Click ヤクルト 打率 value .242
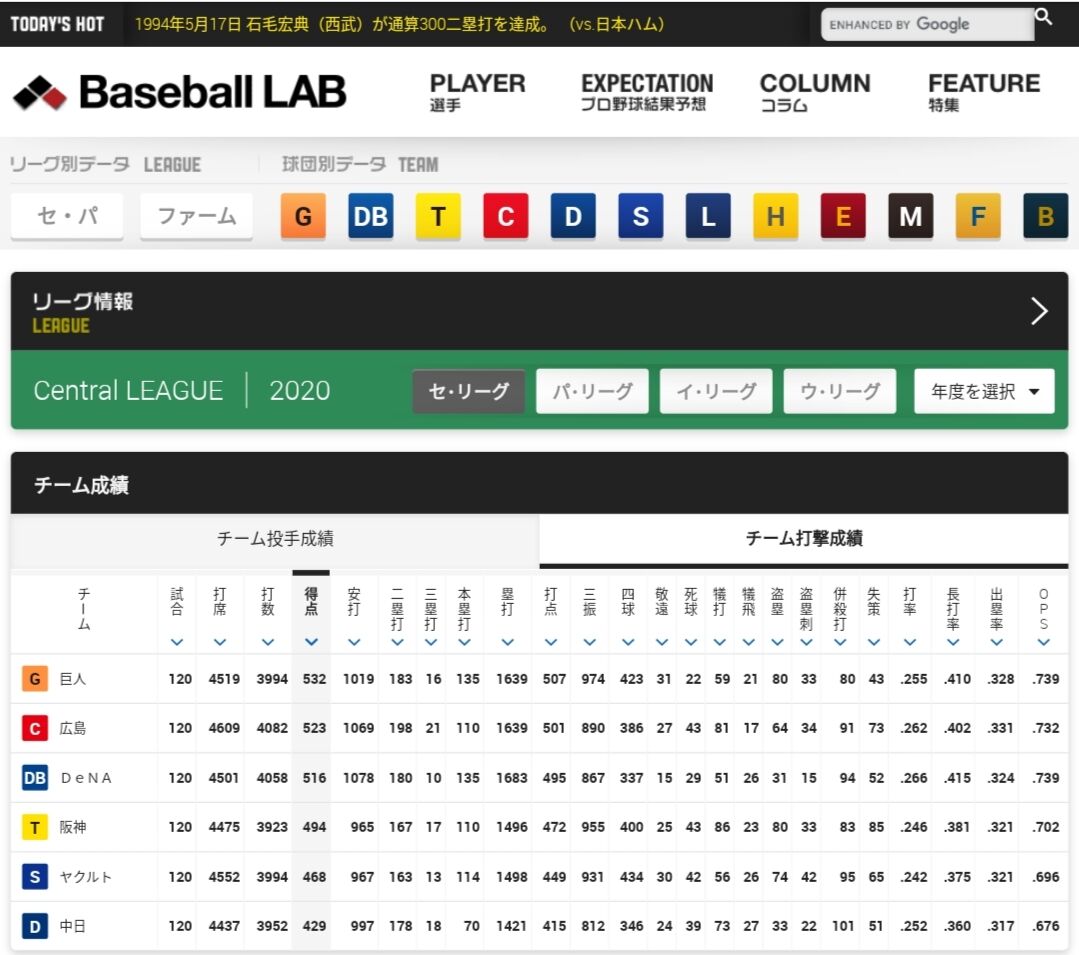This screenshot has height=955, width=1079. (914, 877)
